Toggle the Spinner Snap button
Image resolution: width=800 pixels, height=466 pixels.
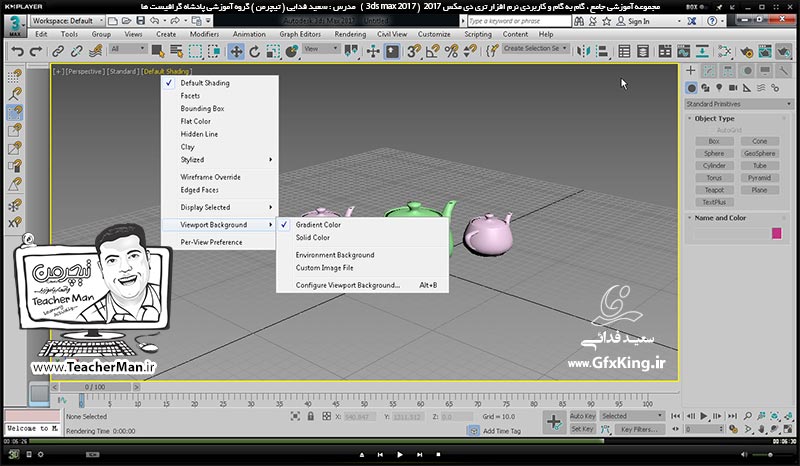470,52
